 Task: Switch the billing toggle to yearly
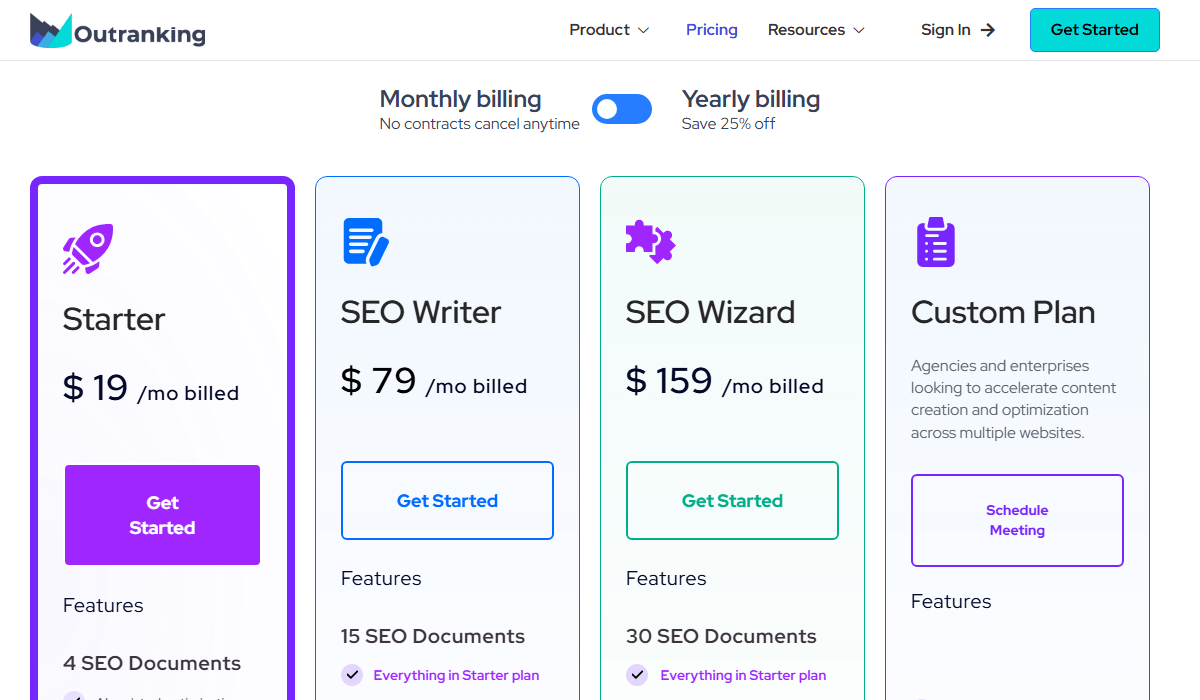(x=622, y=108)
